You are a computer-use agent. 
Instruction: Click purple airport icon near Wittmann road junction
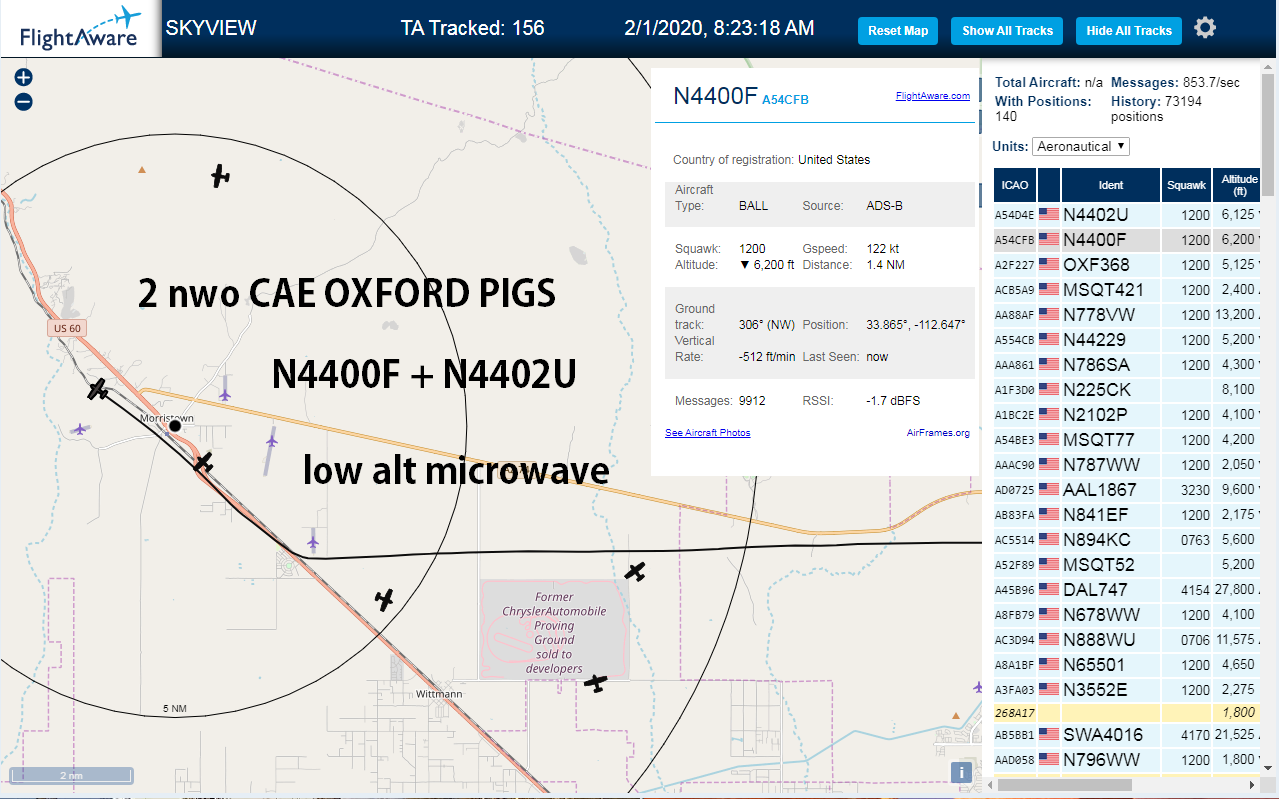click(313, 542)
